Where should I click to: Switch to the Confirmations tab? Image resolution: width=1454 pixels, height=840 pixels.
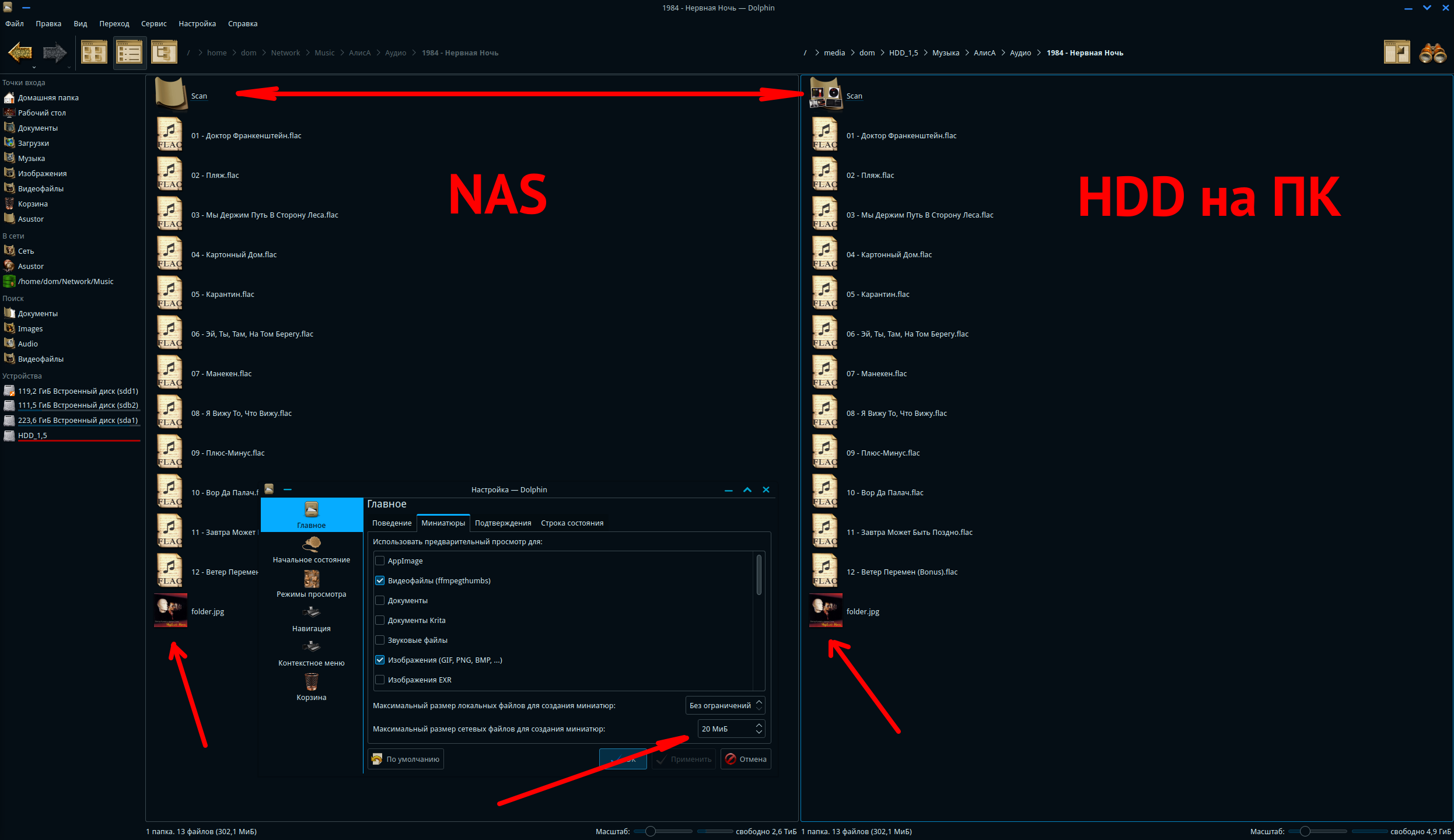click(502, 523)
